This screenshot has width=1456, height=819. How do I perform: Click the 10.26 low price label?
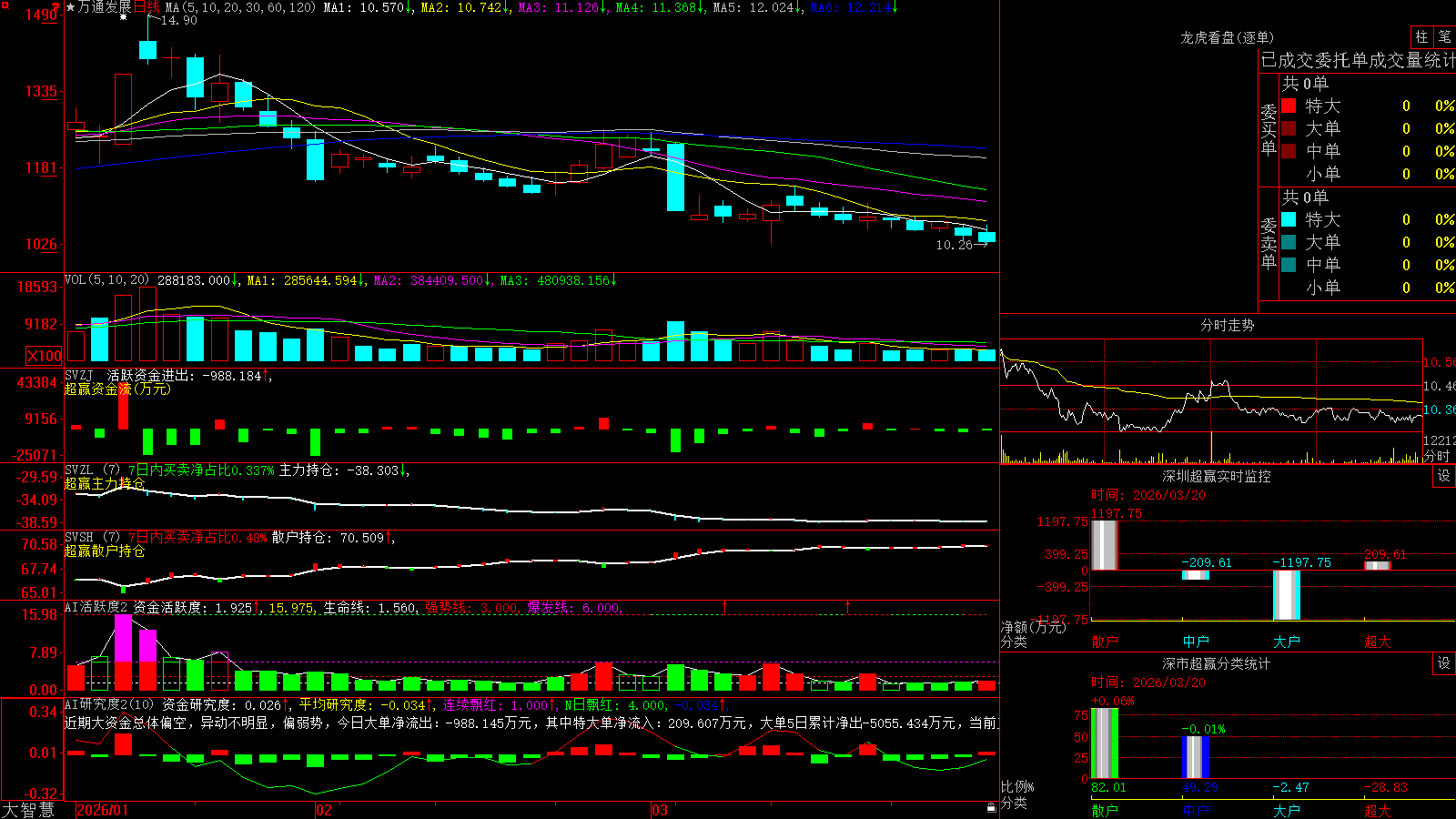click(954, 245)
